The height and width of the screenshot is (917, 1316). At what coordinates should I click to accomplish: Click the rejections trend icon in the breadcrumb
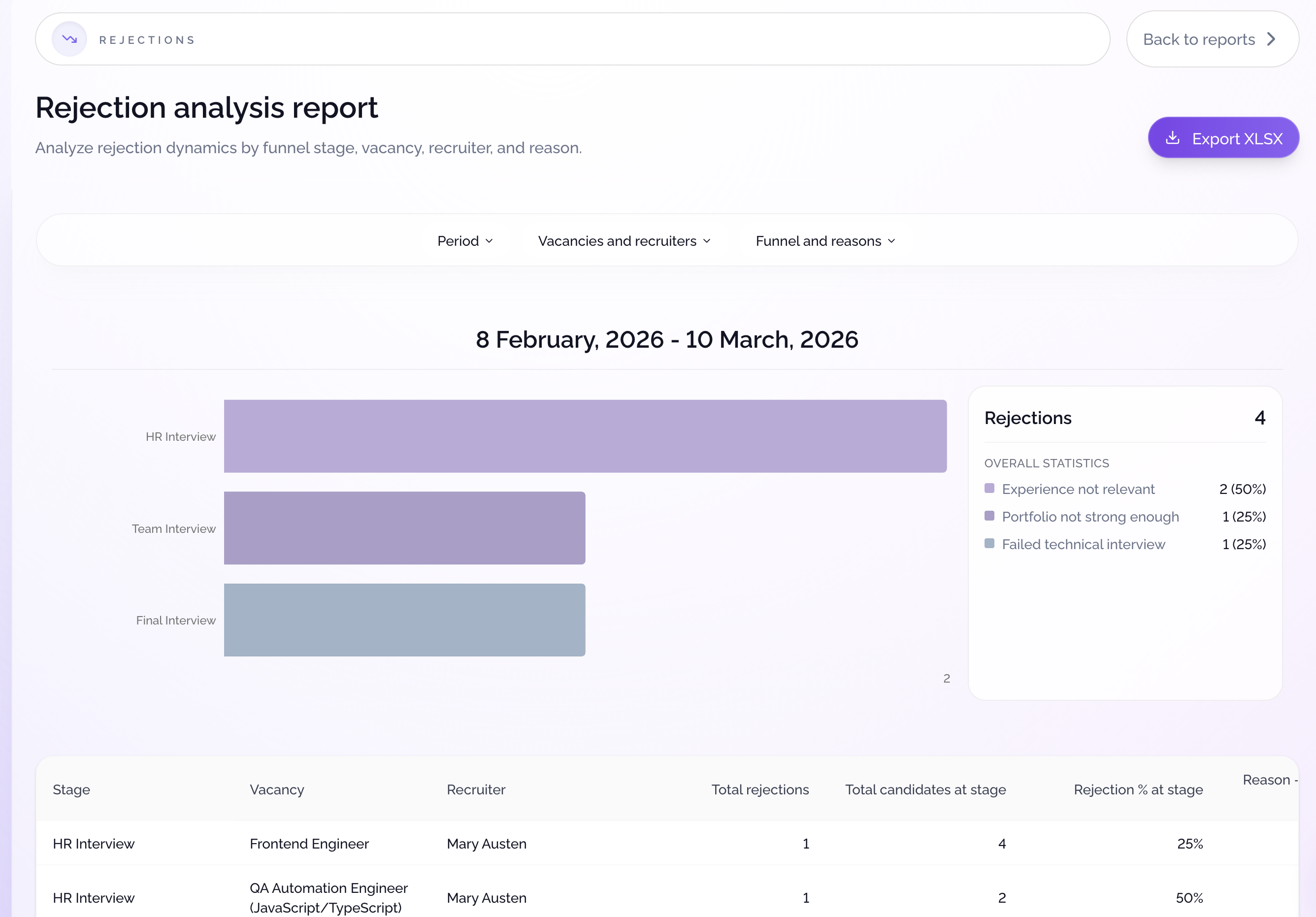69,39
